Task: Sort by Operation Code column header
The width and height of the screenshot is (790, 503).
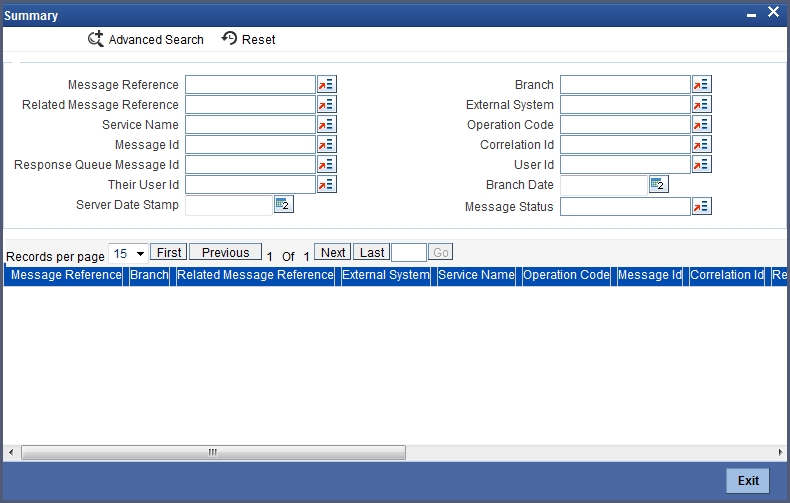Action: click(566, 275)
